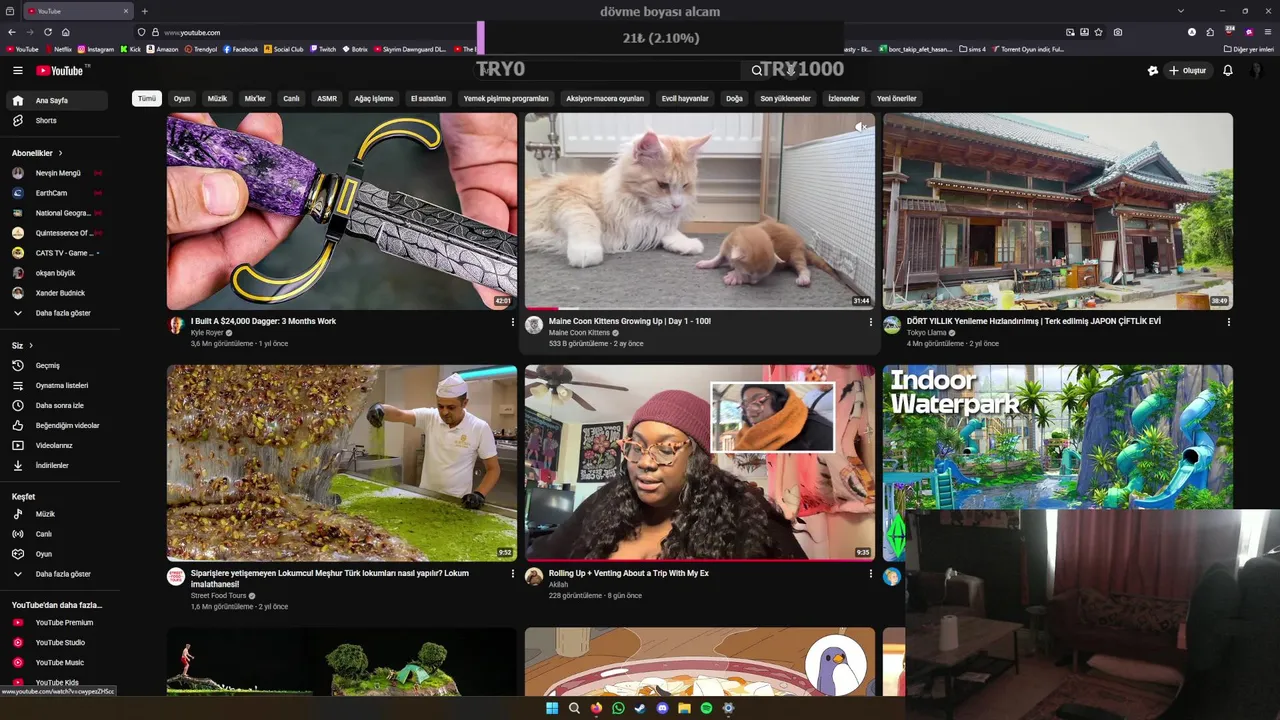Open the Abonelikler section chevron
1280x720 pixels.
pos(60,153)
